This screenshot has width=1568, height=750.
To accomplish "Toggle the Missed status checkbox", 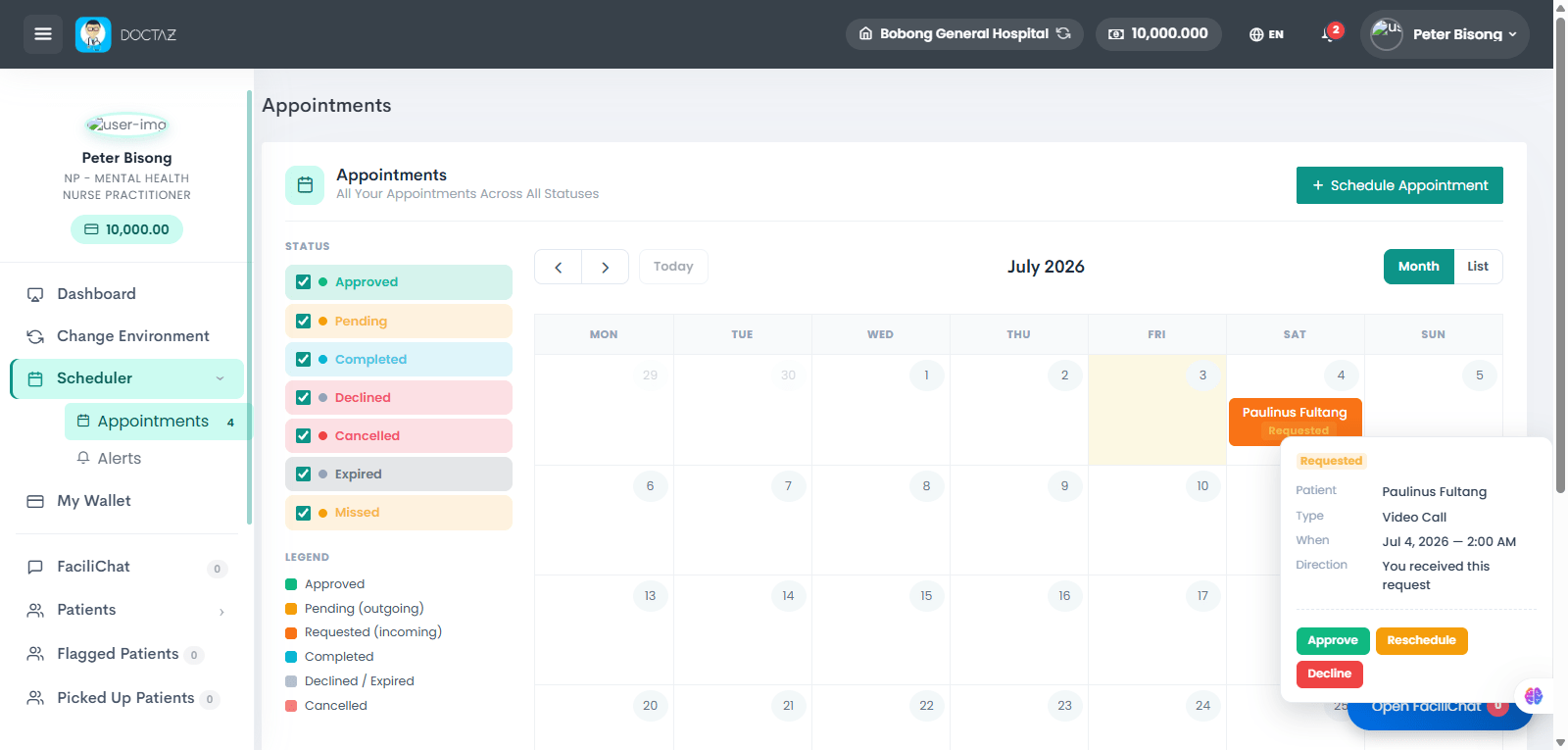I will point(303,513).
